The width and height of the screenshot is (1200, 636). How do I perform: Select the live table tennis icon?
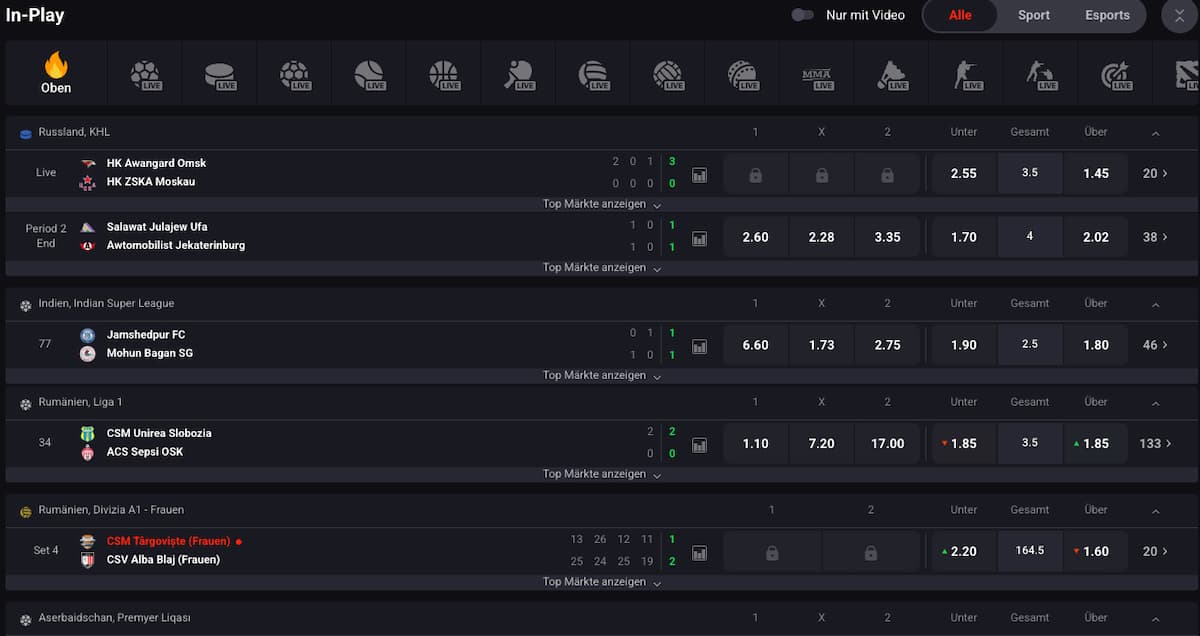[519, 75]
